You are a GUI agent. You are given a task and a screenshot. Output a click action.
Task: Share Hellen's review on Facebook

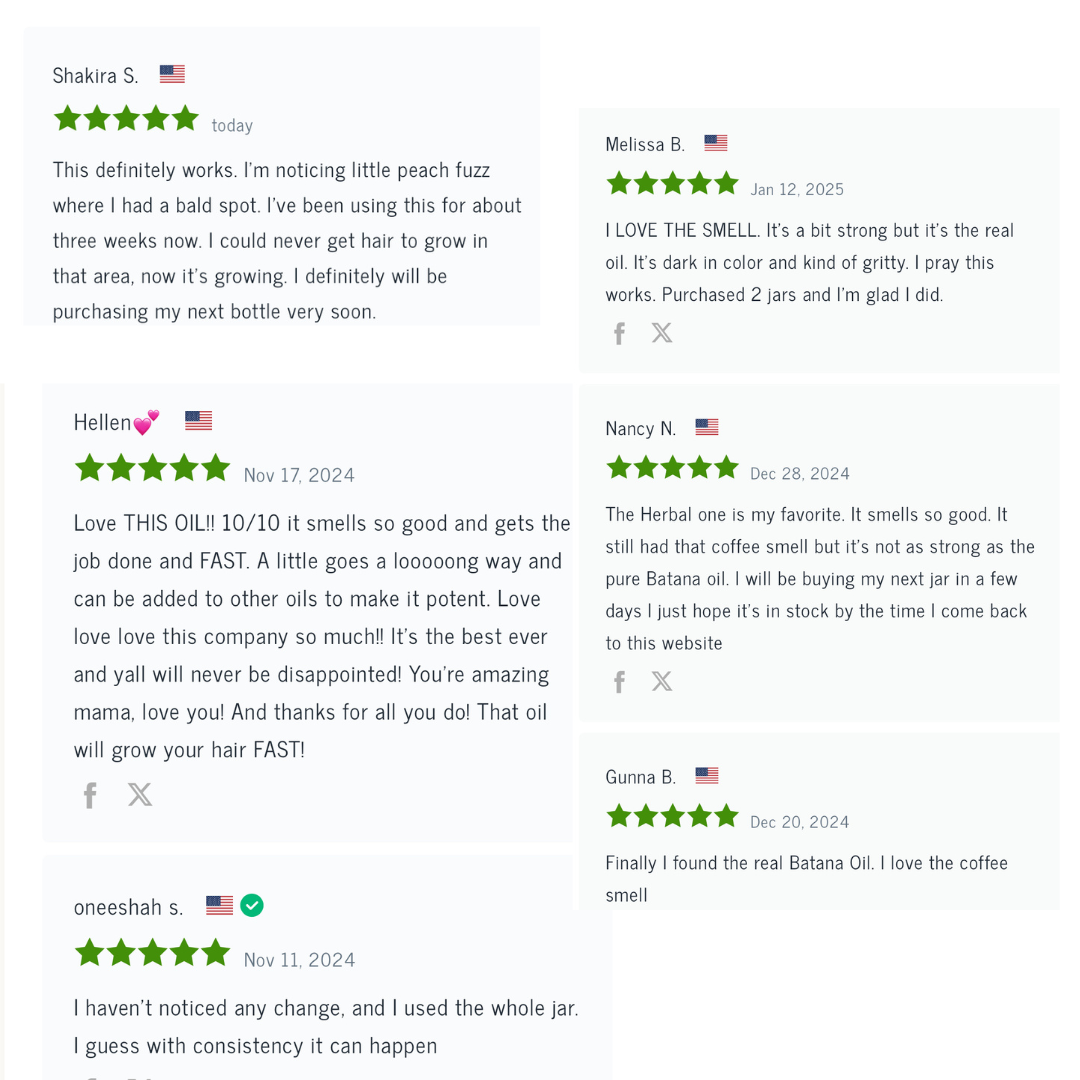tap(90, 795)
